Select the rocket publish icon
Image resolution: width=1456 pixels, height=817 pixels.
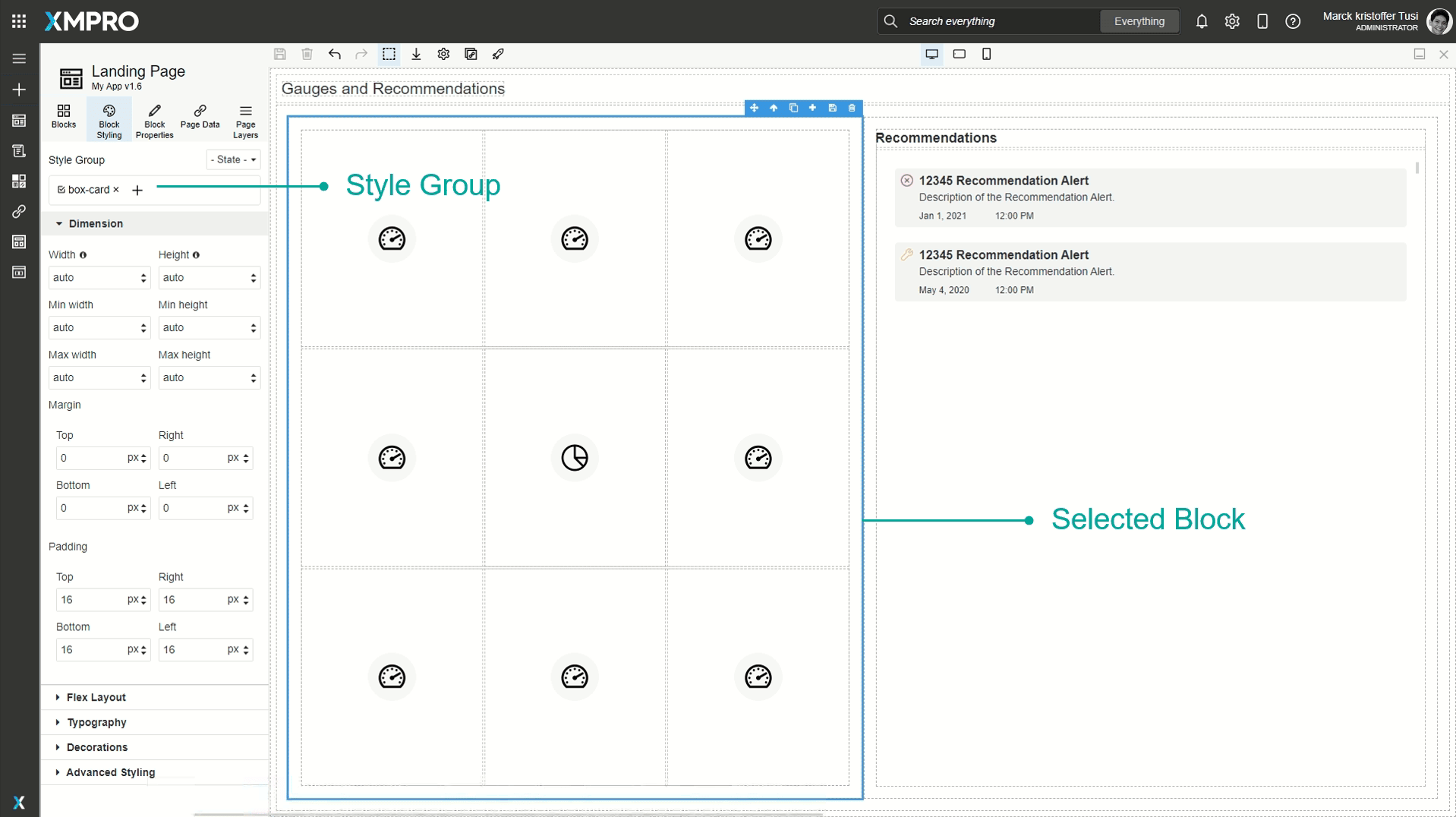[498, 54]
